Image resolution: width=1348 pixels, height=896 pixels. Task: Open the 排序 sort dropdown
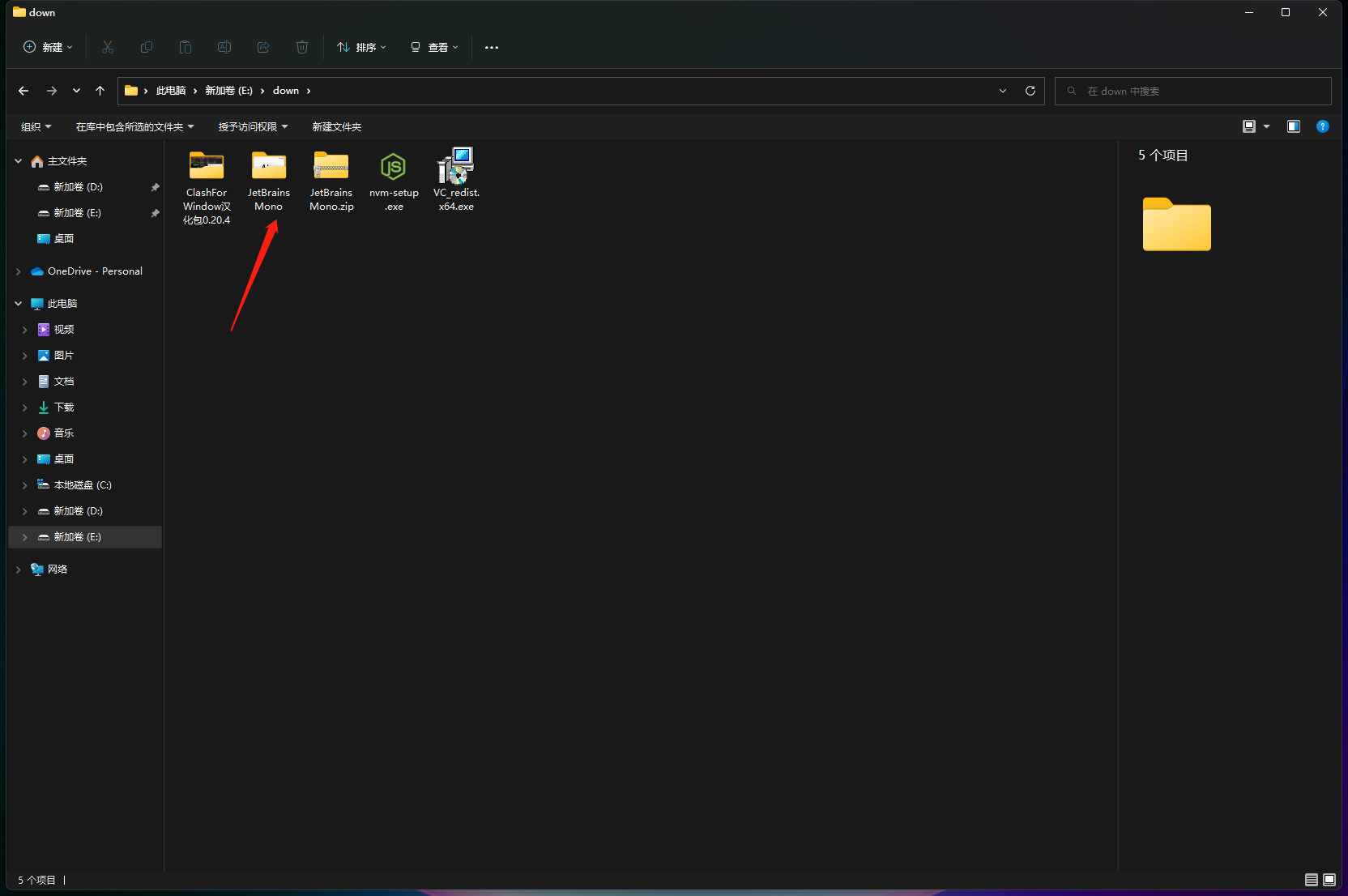click(361, 47)
